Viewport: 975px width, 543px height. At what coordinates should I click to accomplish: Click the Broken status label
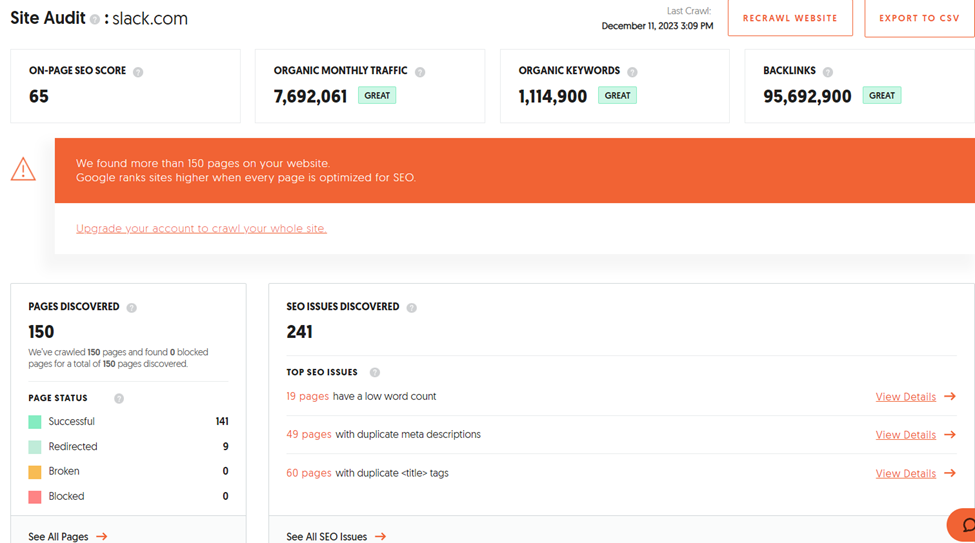(x=64, y=471)
